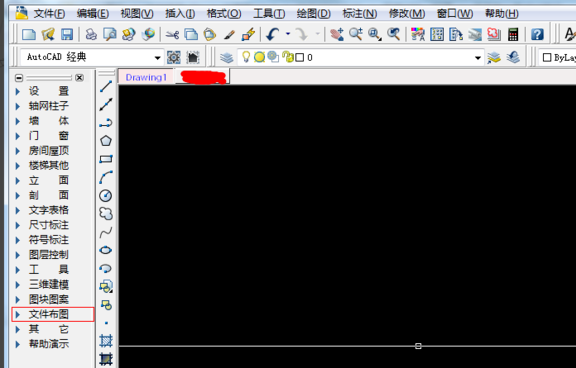Open the Sheet Set Manager icon
Image resolution: width=576 pixels, height=368 pixels.
click(x=475, y=35)
